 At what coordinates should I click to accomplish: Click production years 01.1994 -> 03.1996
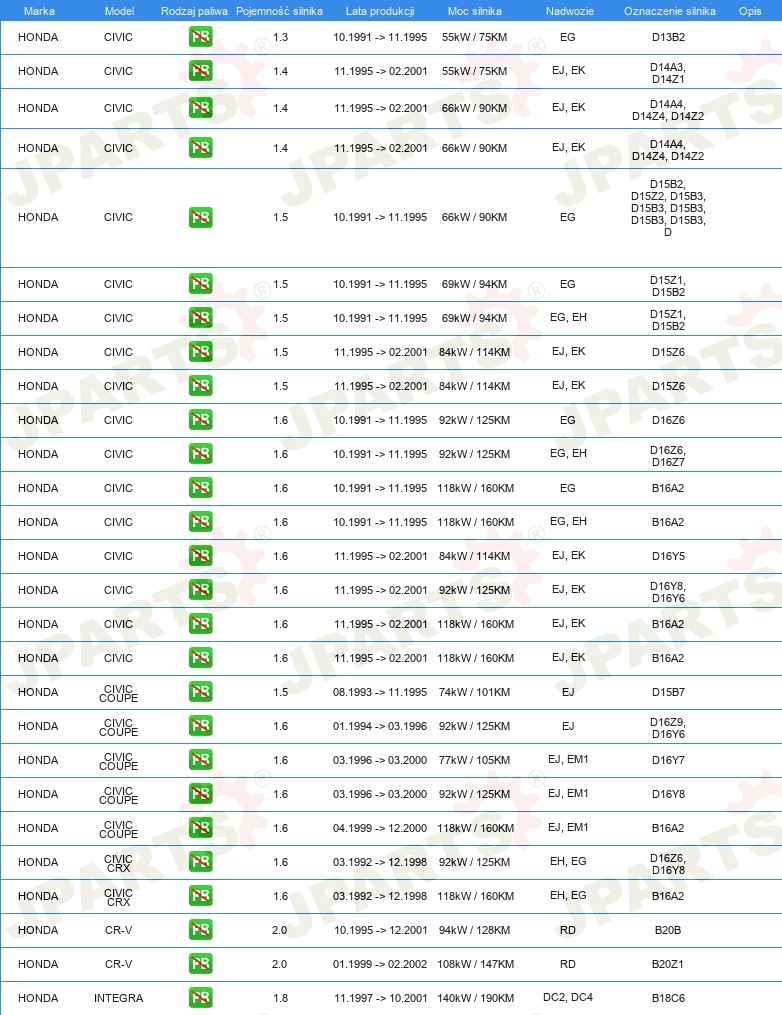click(x=380, y=726)
